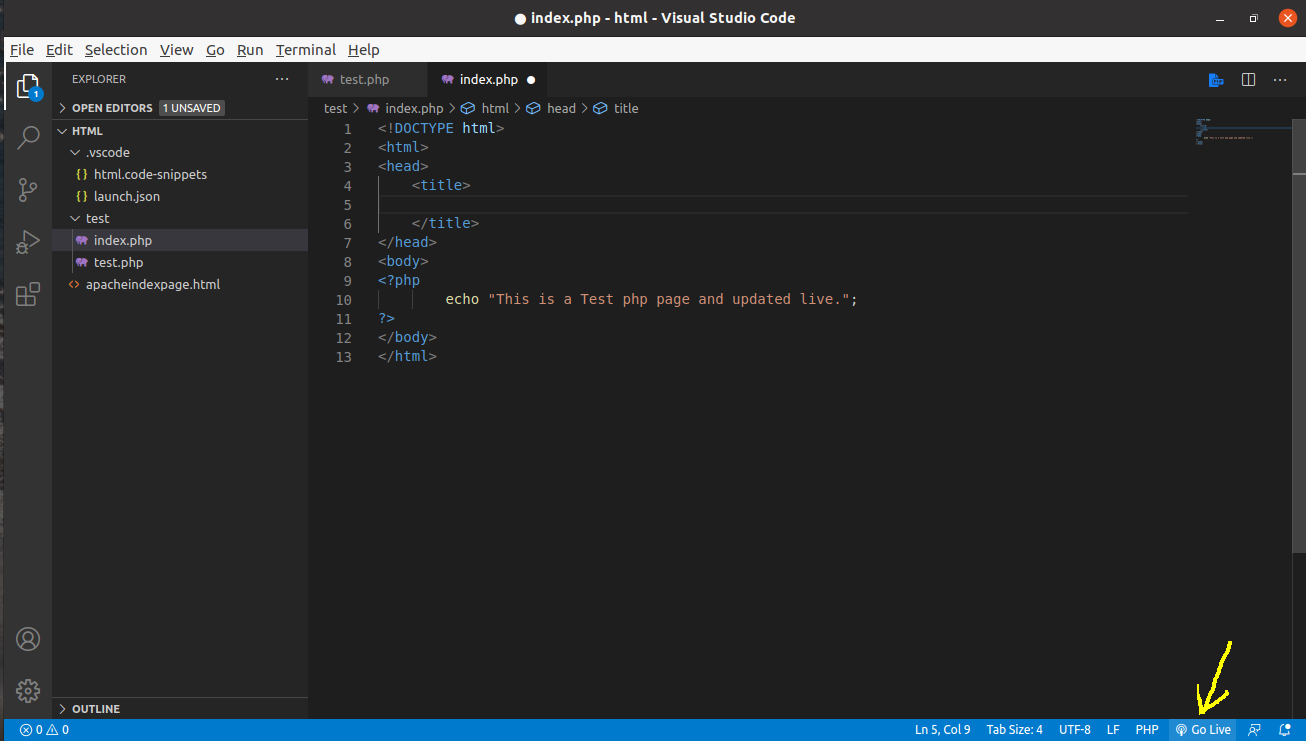Start Live Server with Go Live
Image resolution: width=1306 pixels, height=741 pixels.
[x=1203, y=730]
